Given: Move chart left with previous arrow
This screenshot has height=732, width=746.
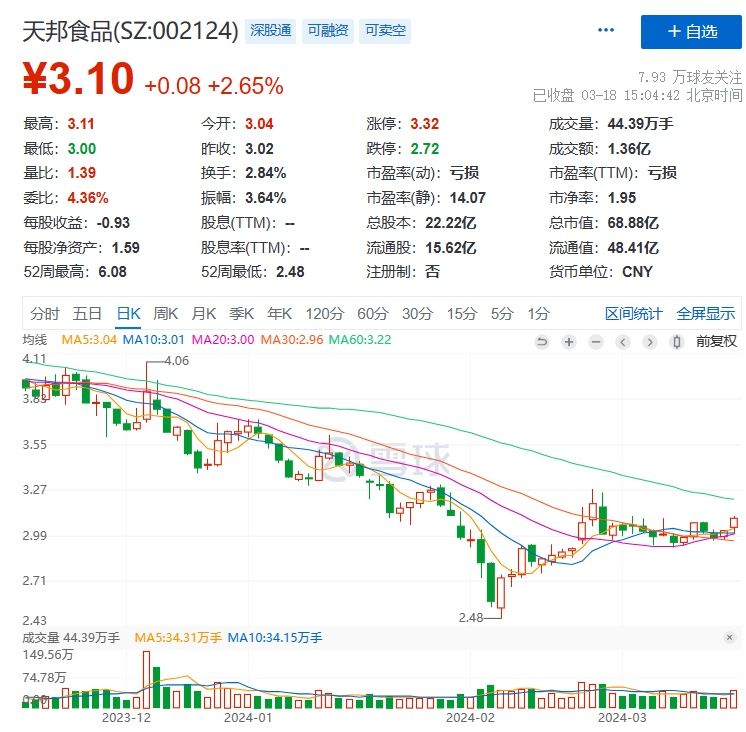Looking at the screenshot, I should pyautogui.click(x=623, y=342).
